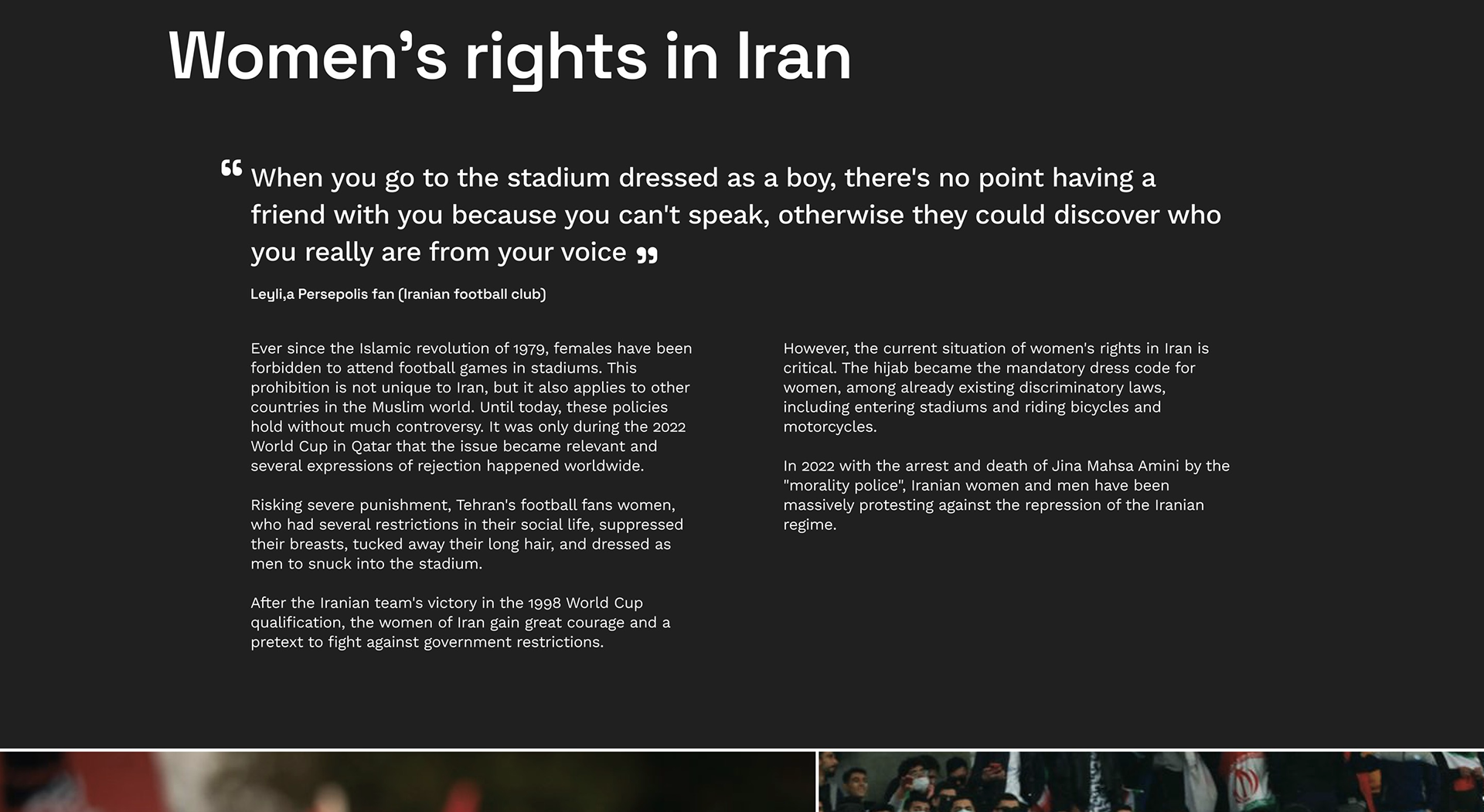Click the paragraph on 1998 World Cup qualification
Viewport: 1484px width, 812px height.
pos(461,622)
